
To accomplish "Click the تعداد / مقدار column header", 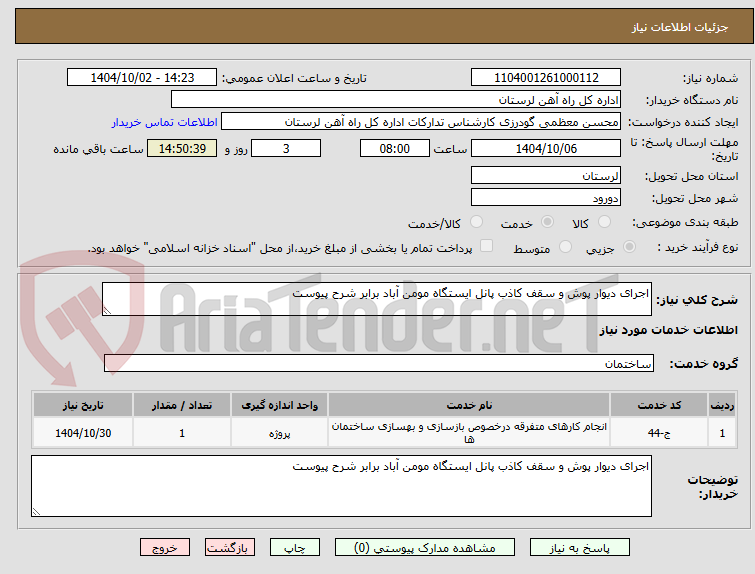I will tap(182, 405).
